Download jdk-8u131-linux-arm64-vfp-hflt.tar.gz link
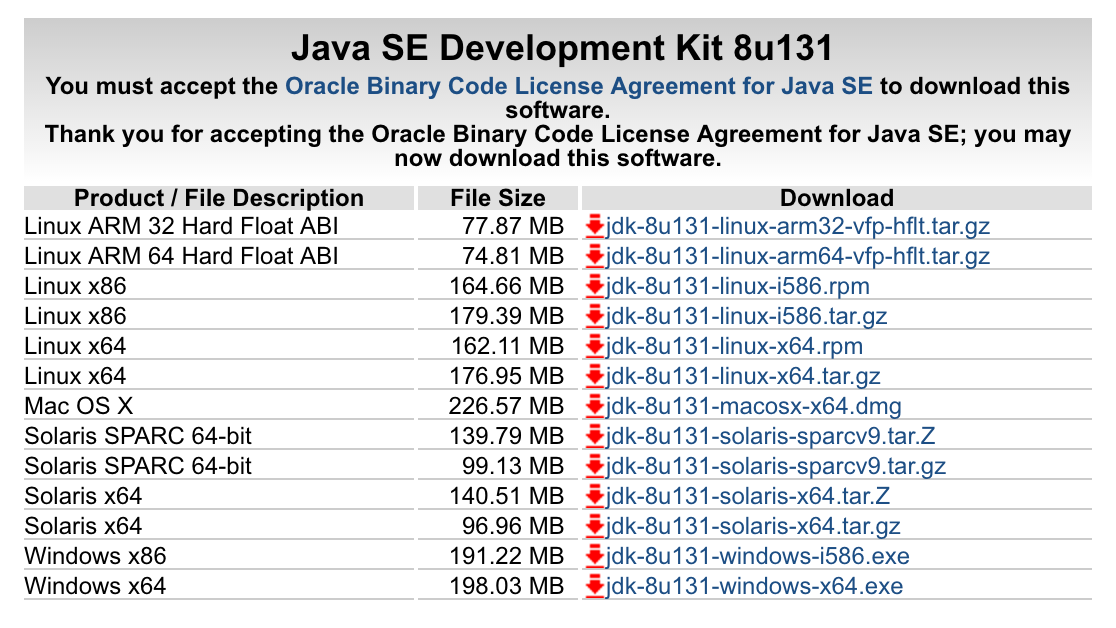This screenshot has width=1116, height=628. point(798,256)
